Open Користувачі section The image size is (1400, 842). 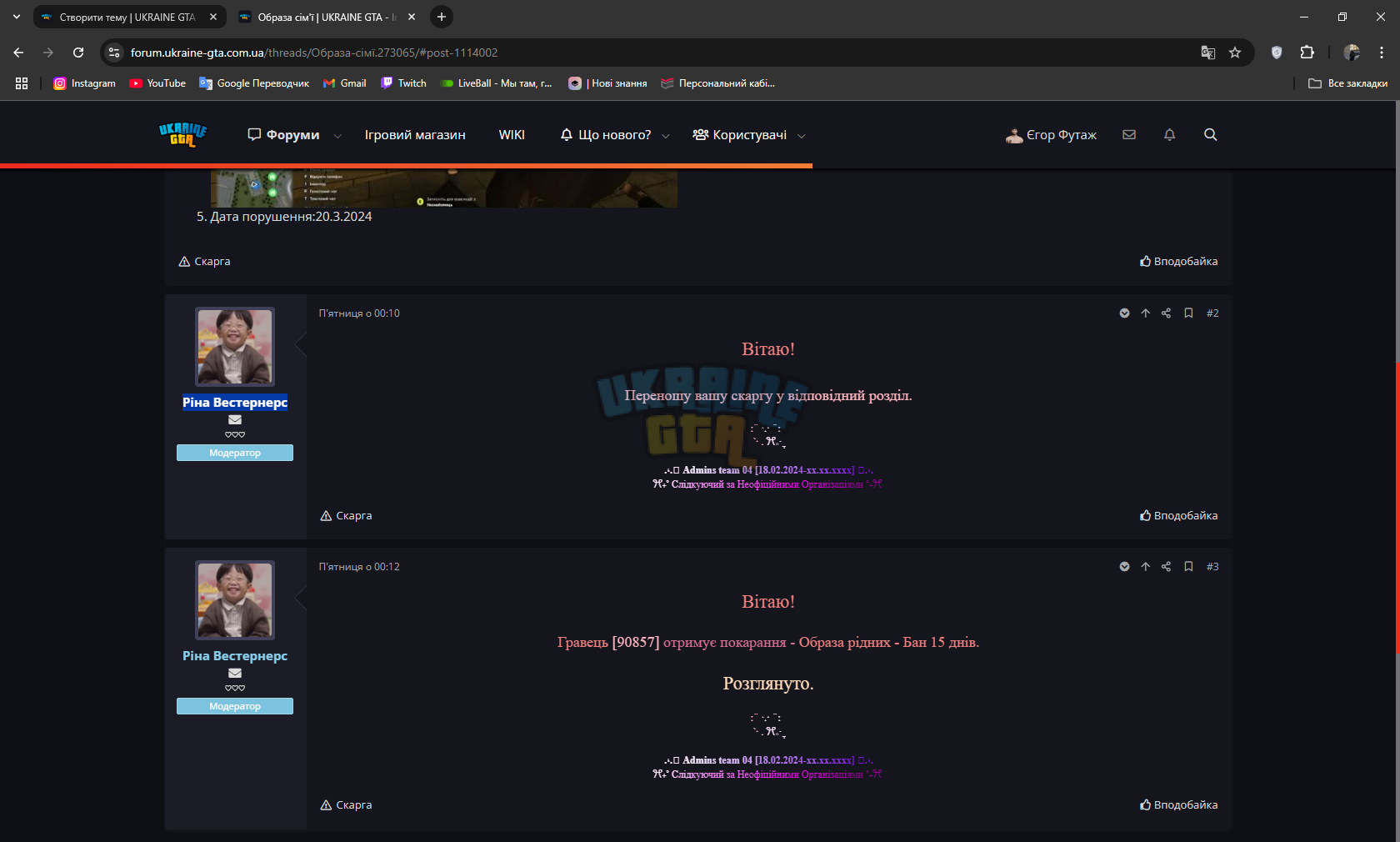coord(740,135)
